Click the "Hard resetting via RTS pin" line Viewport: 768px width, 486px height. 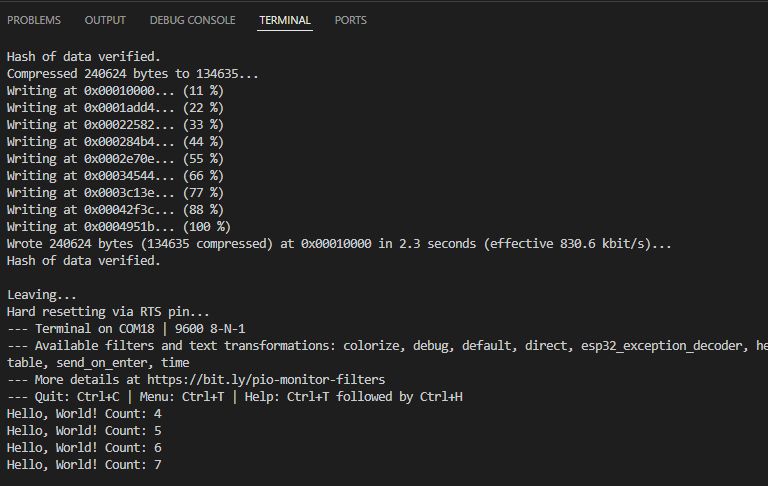click(108, 312)
